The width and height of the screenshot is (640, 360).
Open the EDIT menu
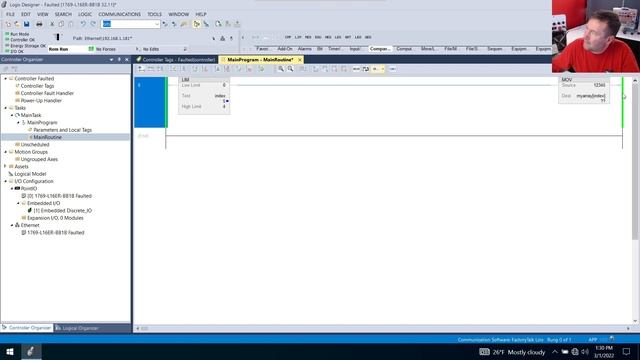tap(26, 14)
